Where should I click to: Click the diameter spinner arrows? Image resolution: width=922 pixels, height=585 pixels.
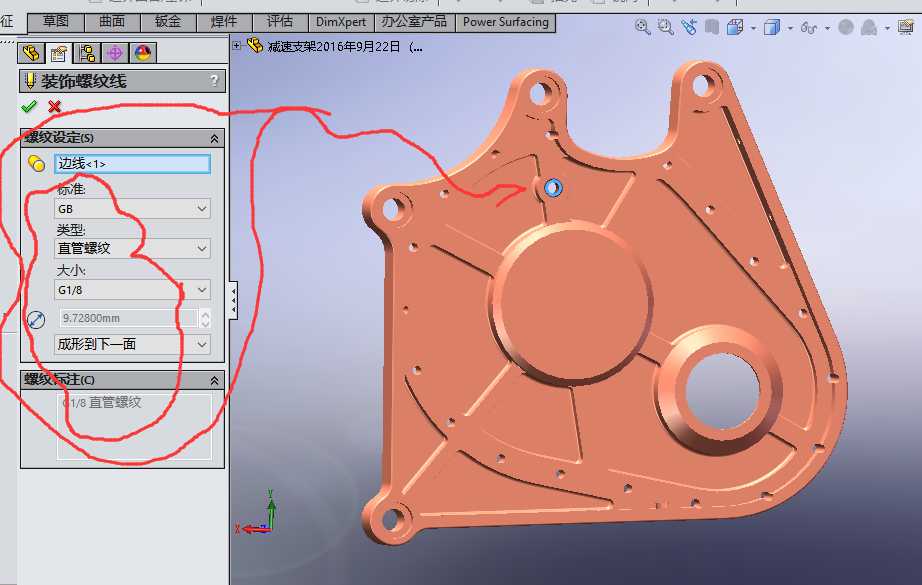(205, 318)
